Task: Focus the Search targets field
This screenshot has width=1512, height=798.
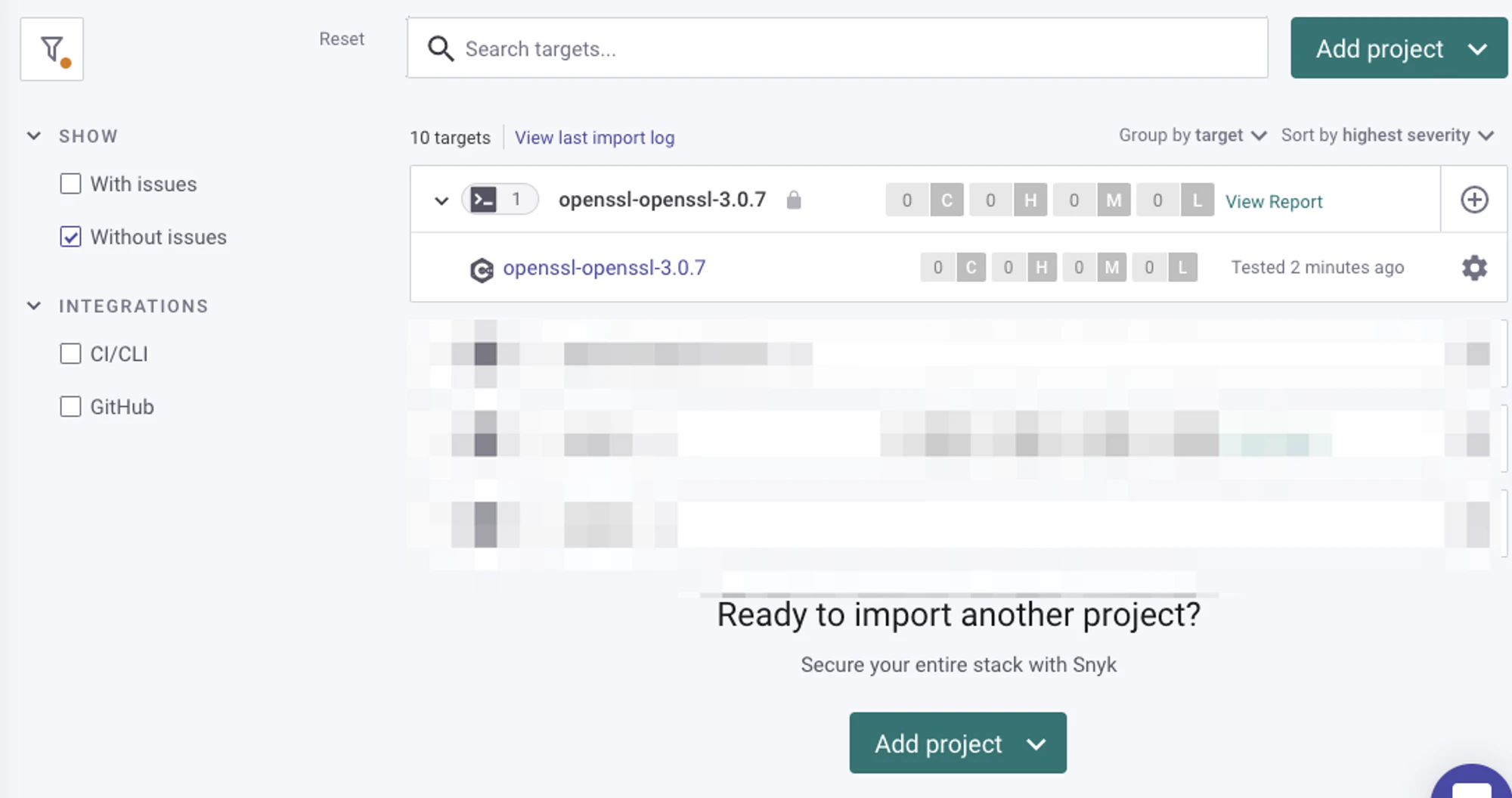Action: pyautogui.click(x=838, y=48)
